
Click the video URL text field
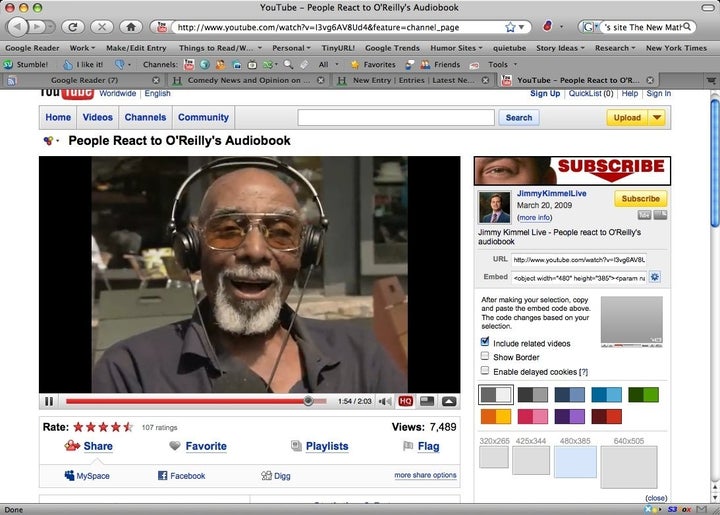click(579, 260)
